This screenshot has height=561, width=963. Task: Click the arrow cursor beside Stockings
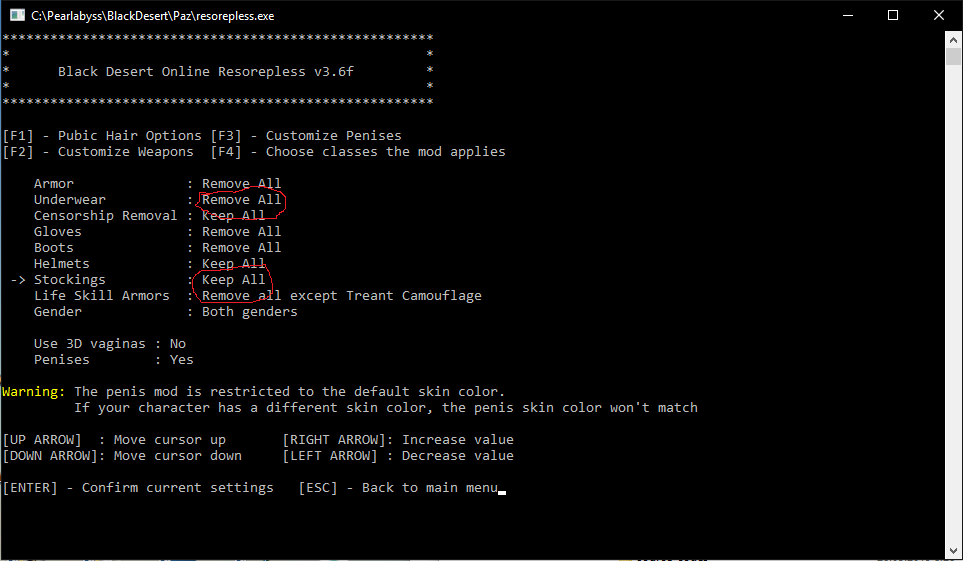[18, 280]
